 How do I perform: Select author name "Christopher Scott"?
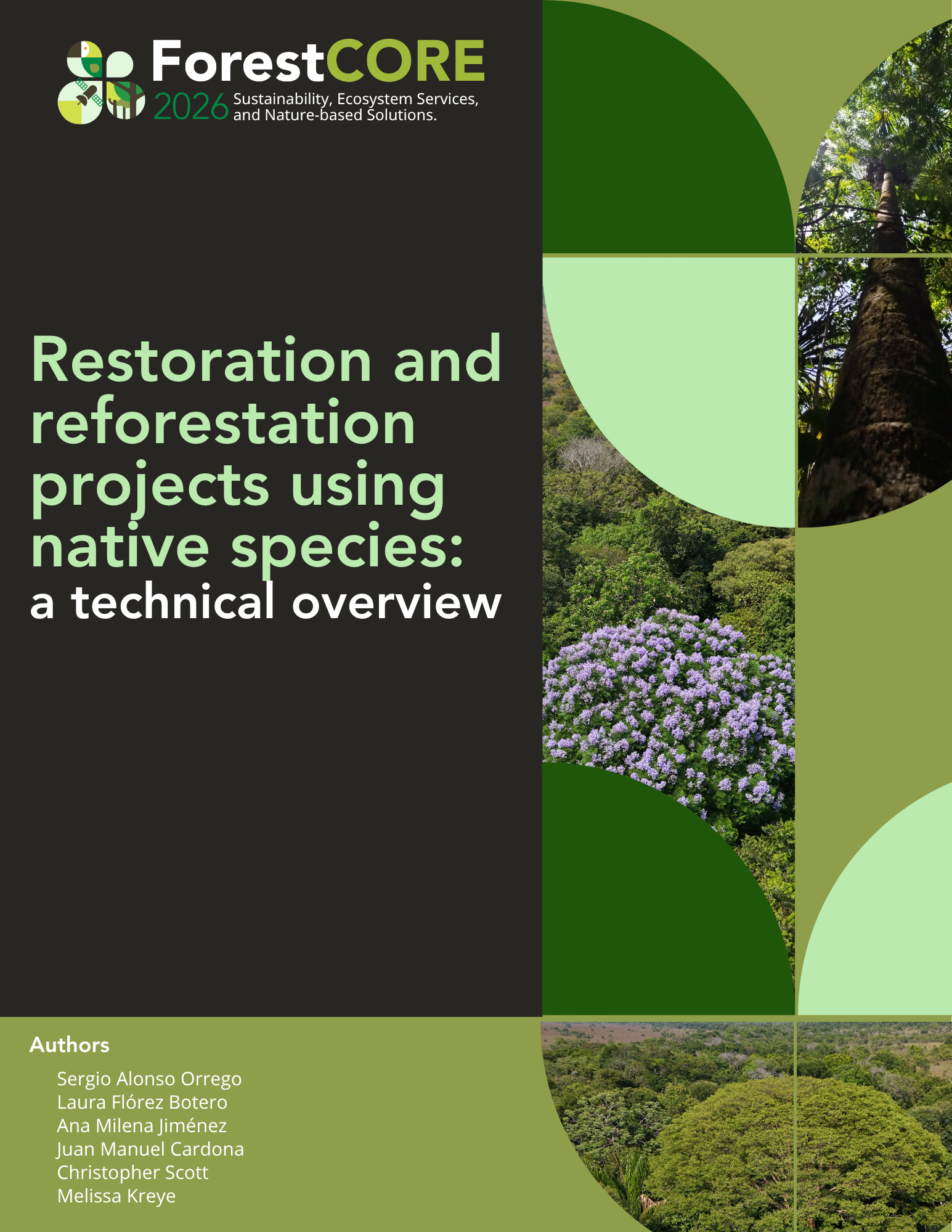coord(132,1172)
